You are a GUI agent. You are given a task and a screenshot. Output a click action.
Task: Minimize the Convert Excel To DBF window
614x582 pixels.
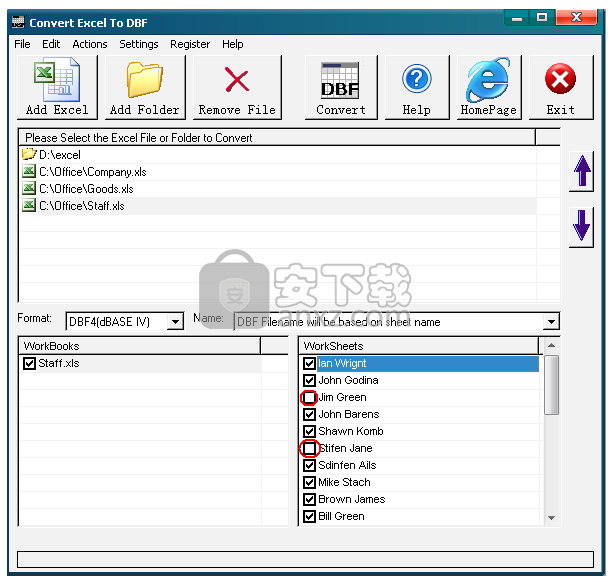[x=517, y=18]
